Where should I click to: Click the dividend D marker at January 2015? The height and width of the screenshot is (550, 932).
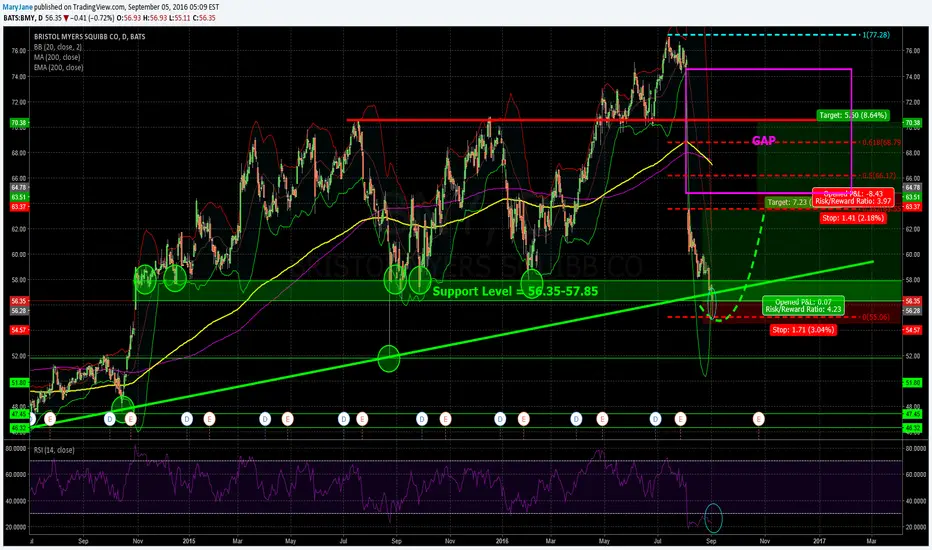(x=187, y=419)
